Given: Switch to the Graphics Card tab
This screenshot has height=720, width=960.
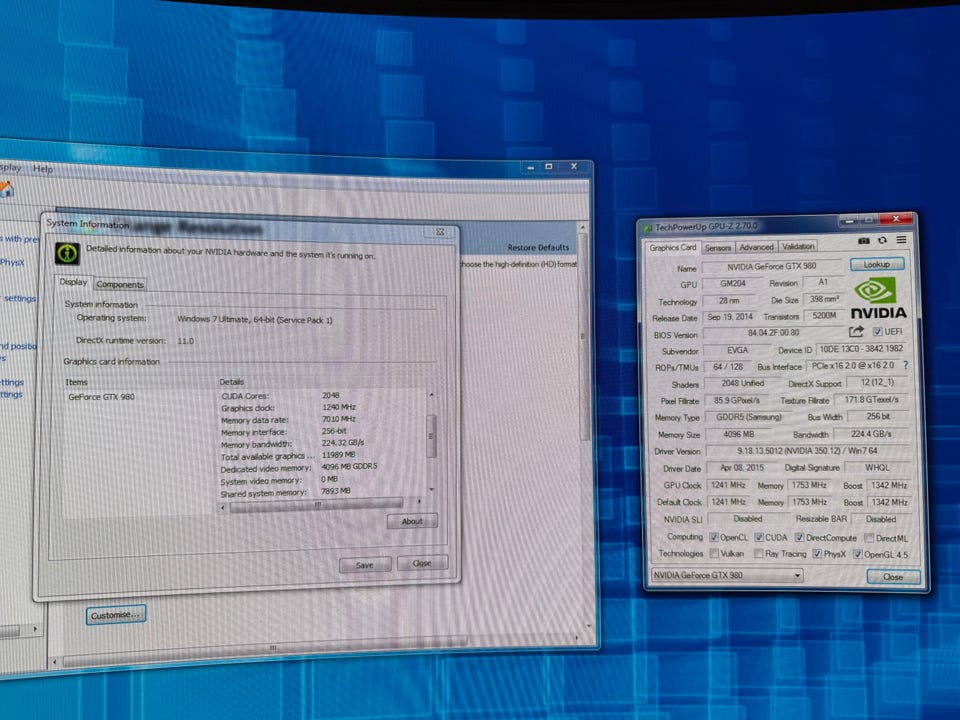Looking at the screenshot, I should click(x=672, y=247).
